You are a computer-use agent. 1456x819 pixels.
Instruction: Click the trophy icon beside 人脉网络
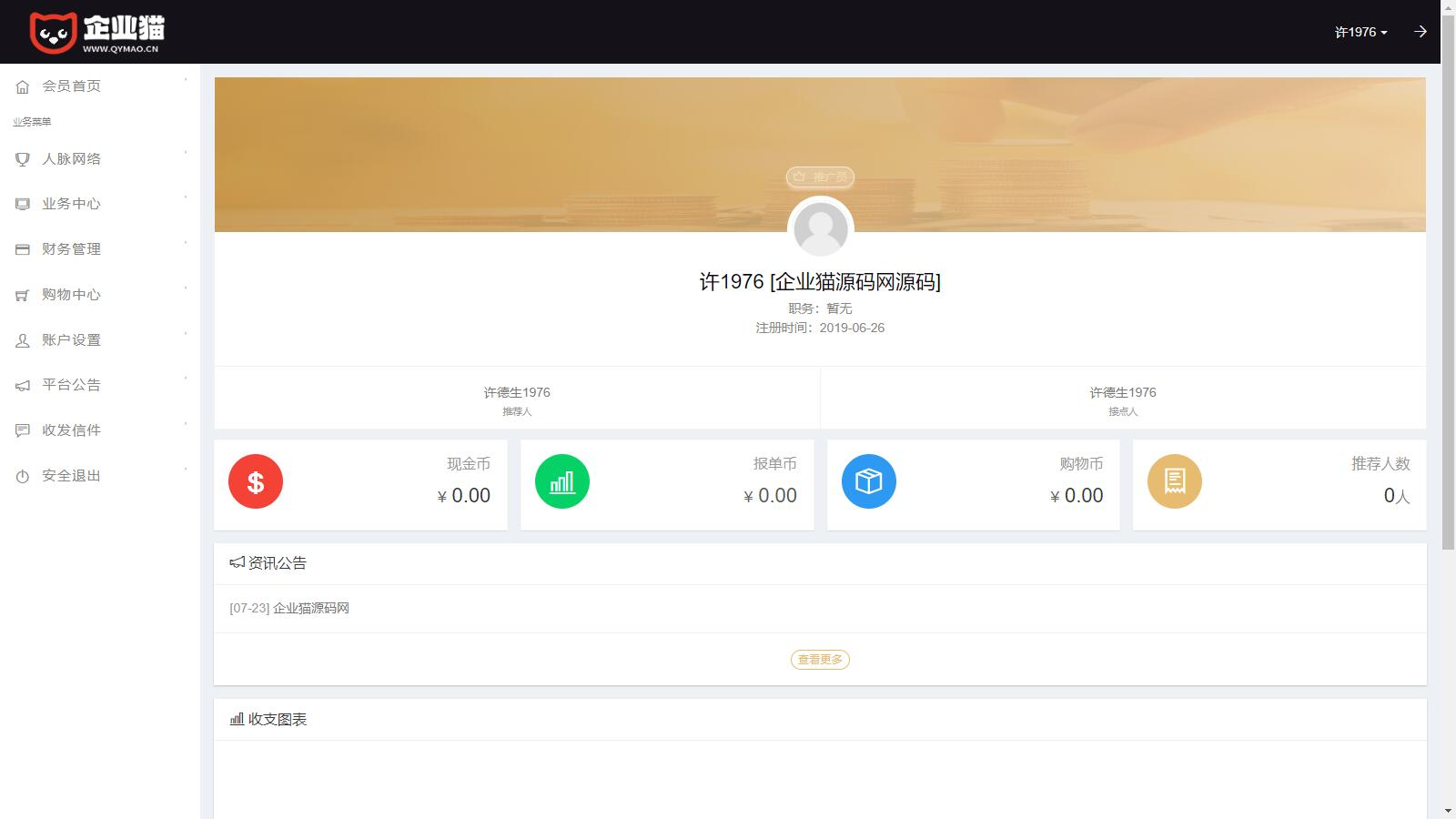(23, 159)
